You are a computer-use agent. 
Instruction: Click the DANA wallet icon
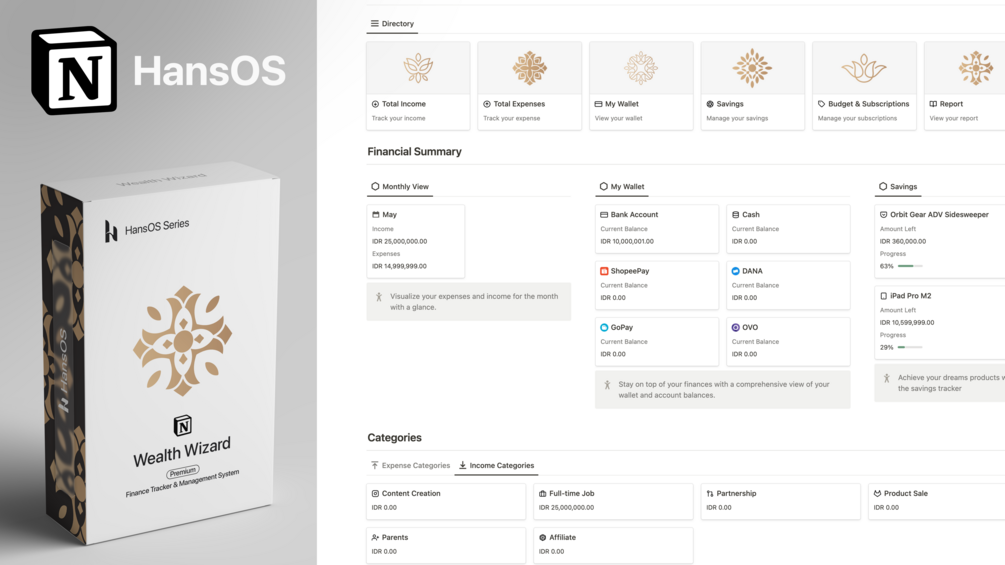tap(736, 271)
